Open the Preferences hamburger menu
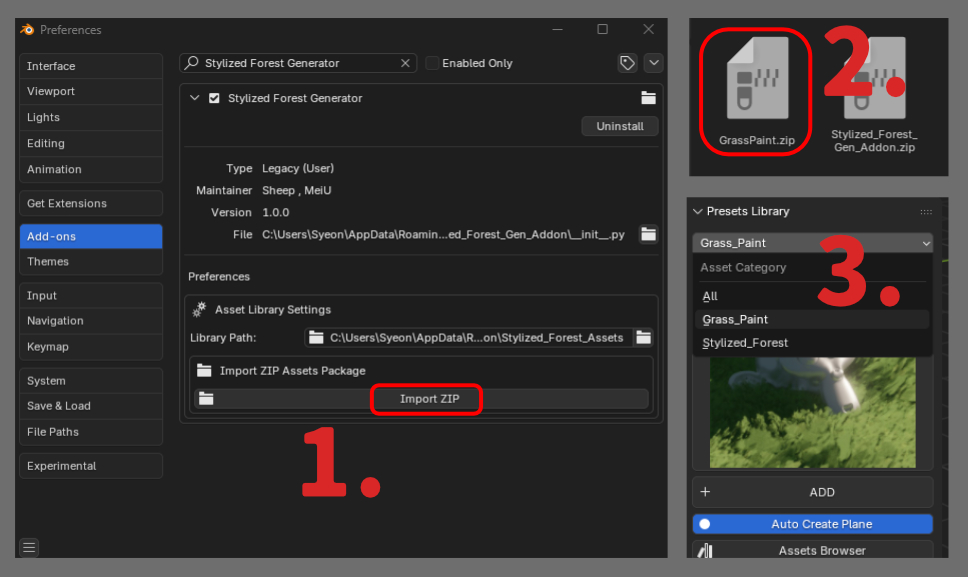This screenshot has width=968, height=577. (x=29, y=547)
